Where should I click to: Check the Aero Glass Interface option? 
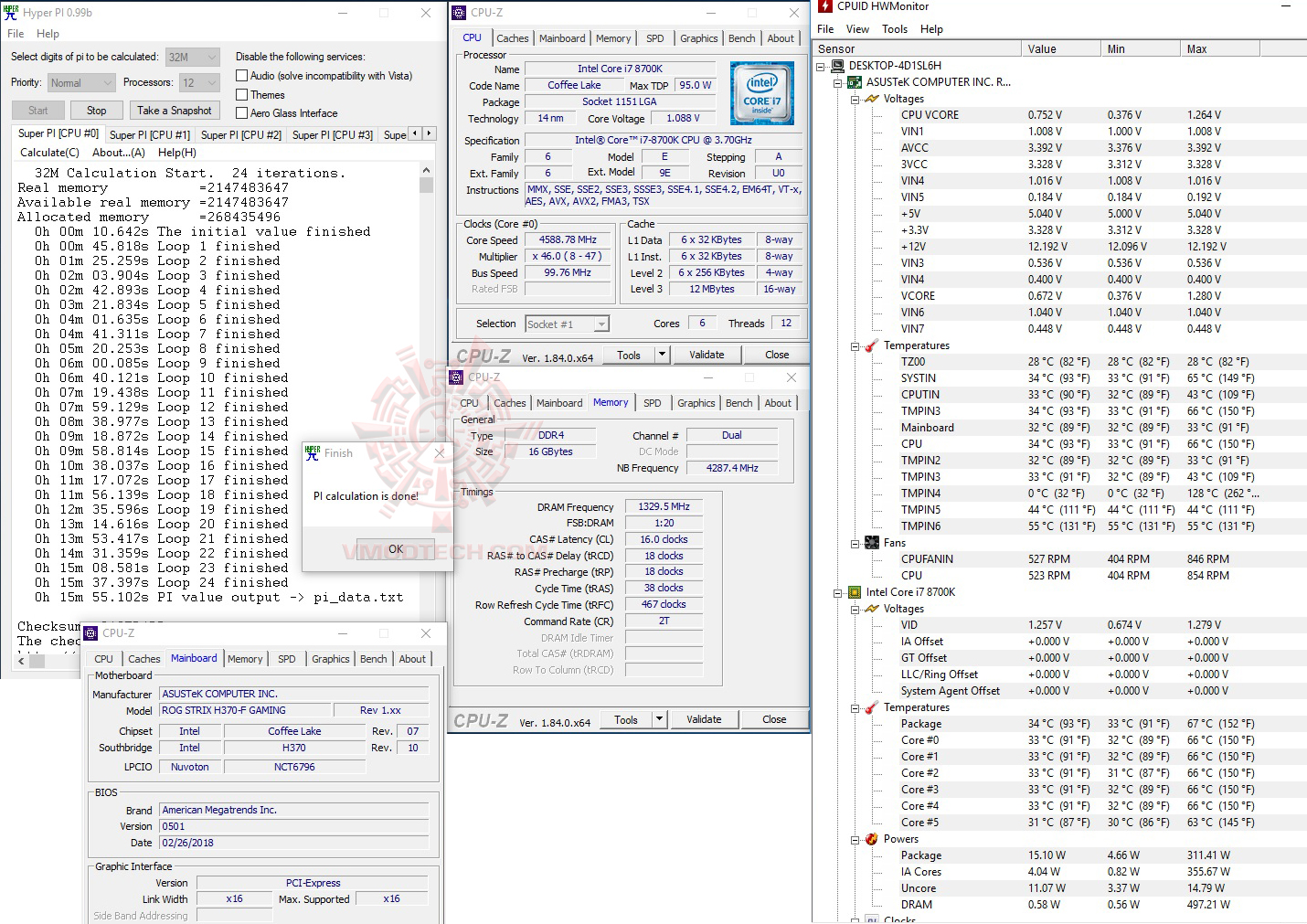tap(242, 113)
